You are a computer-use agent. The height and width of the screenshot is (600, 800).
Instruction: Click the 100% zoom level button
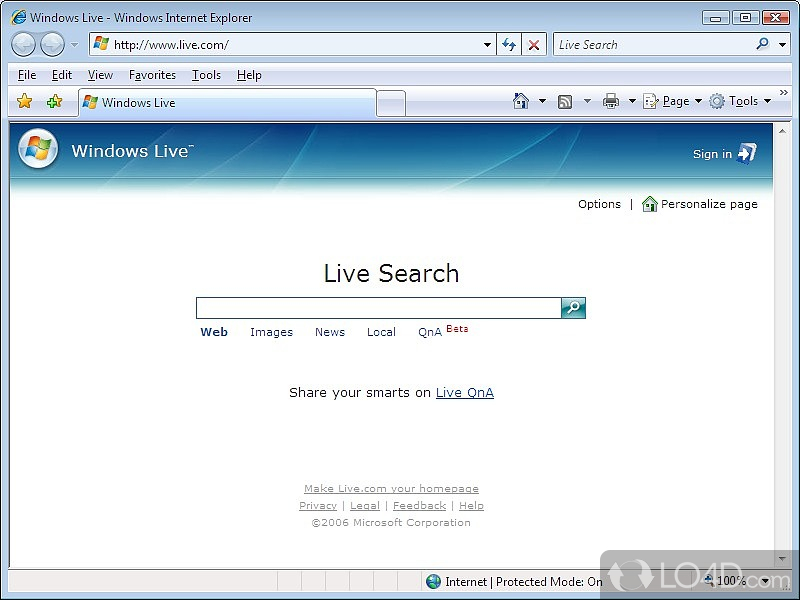point(726,581)
